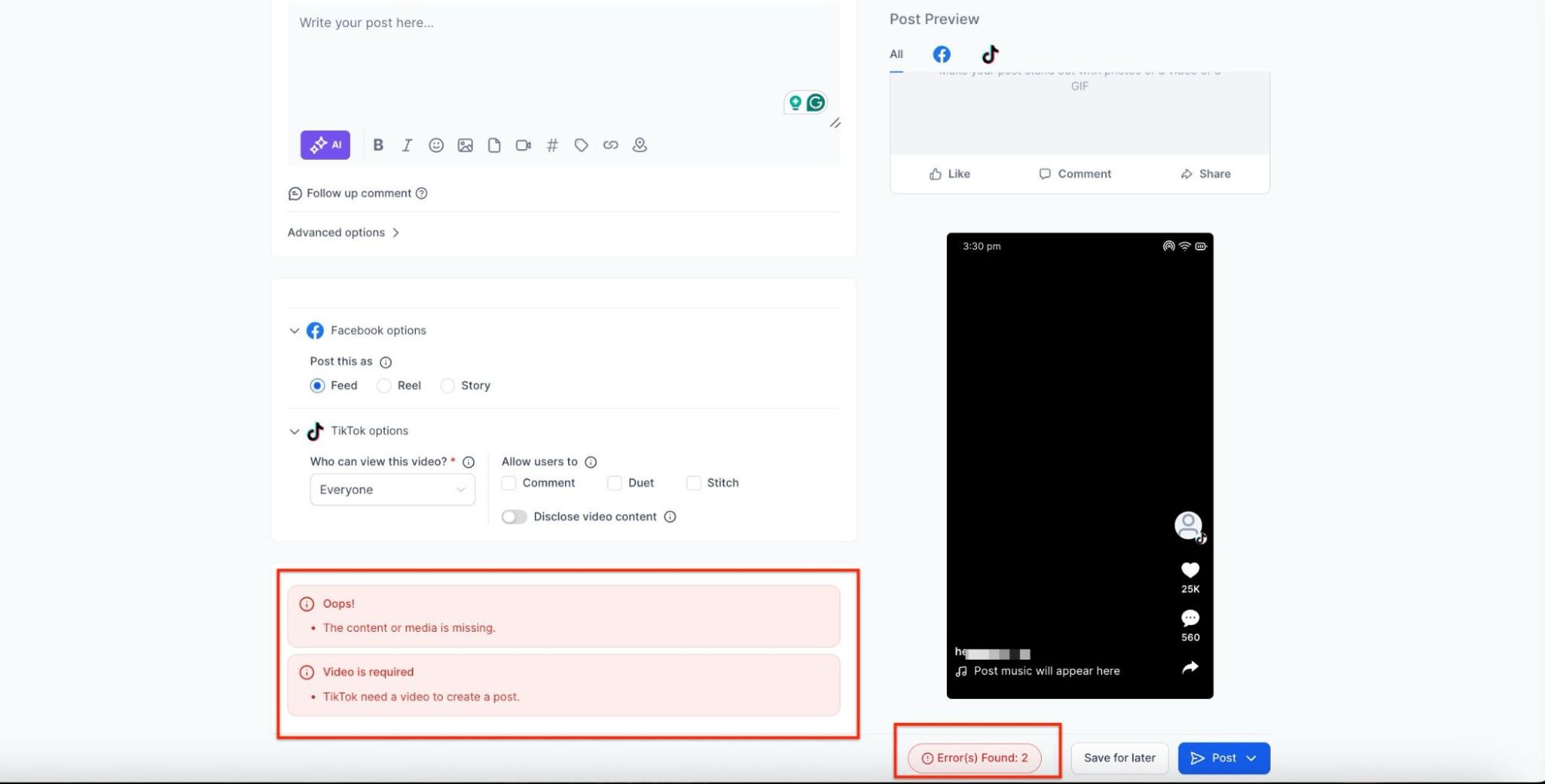Click the Error(s) Found: 2 badge

tap(975, 758)
